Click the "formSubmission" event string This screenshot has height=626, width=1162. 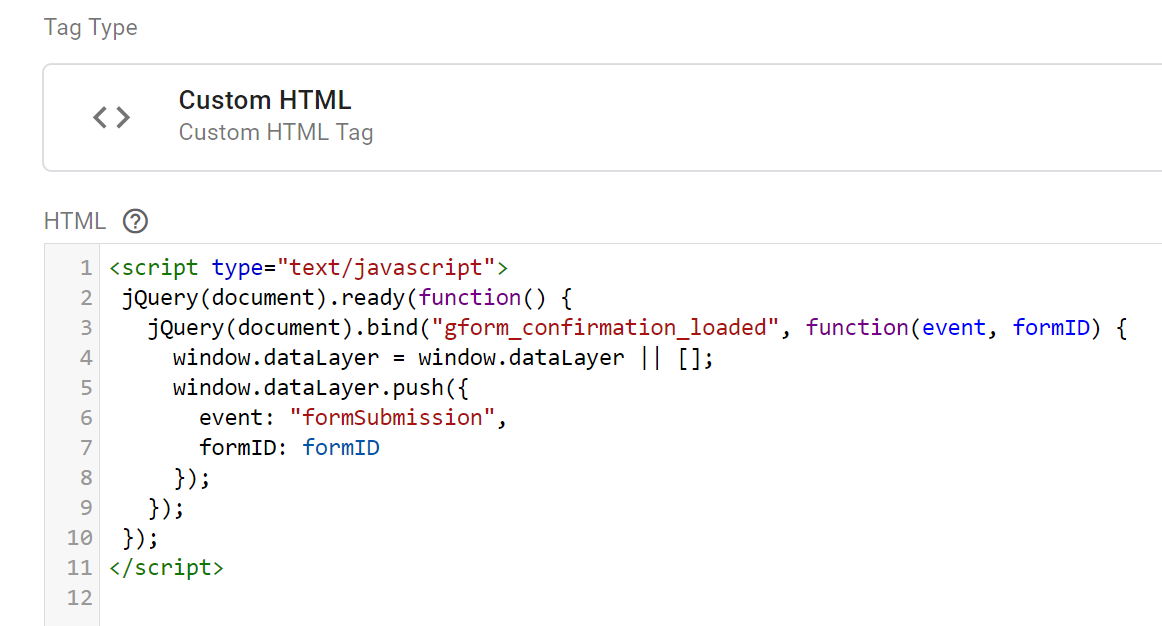point(392,418)
